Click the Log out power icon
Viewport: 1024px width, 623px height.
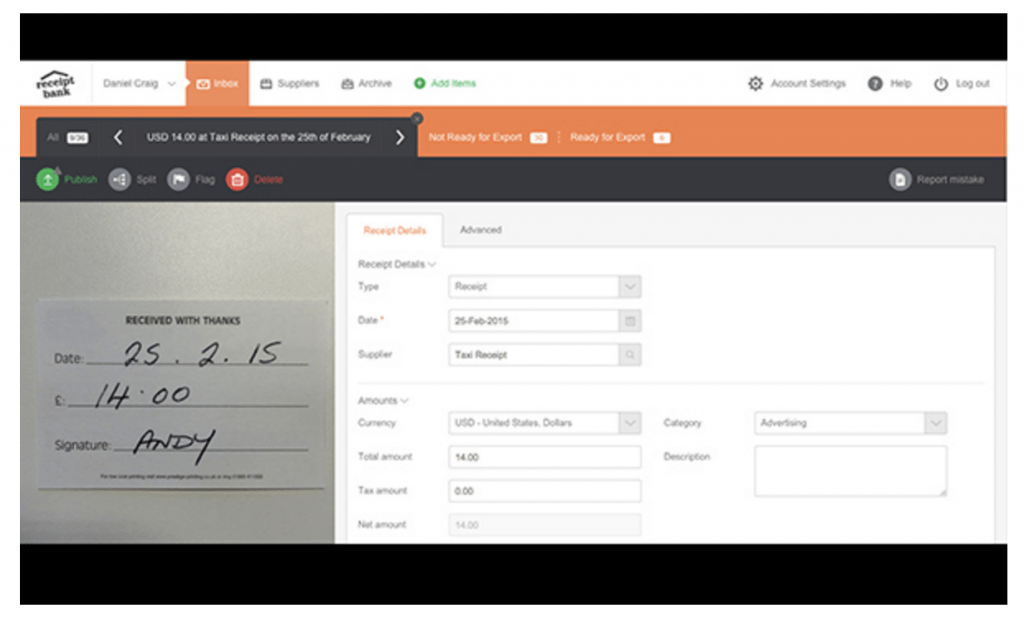(x=940, y=84)
